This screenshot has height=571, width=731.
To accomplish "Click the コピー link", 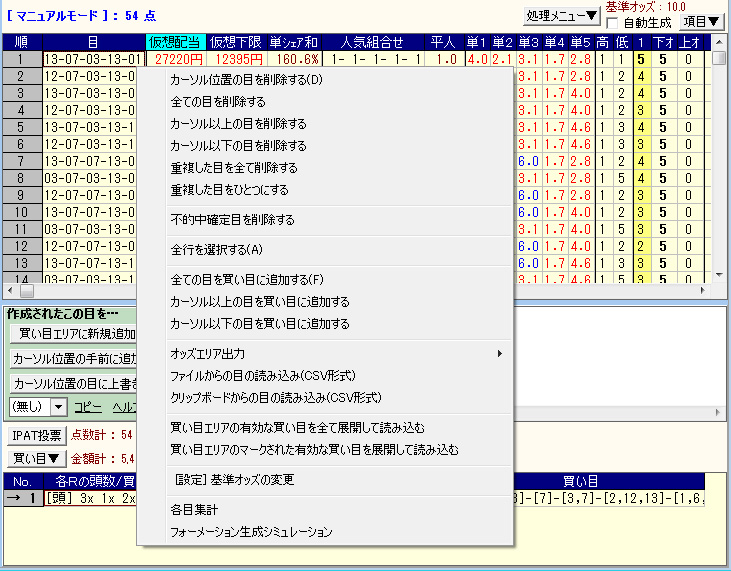I will tap(88, 407).
